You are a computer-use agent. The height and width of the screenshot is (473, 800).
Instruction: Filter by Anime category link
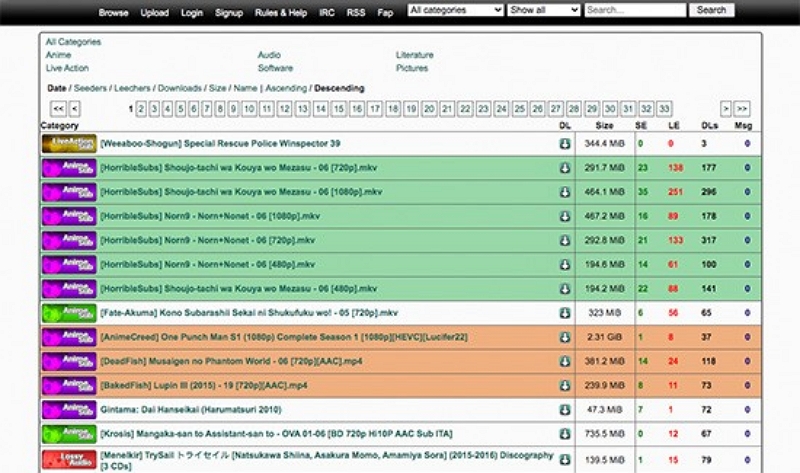[x=58, y=55]
